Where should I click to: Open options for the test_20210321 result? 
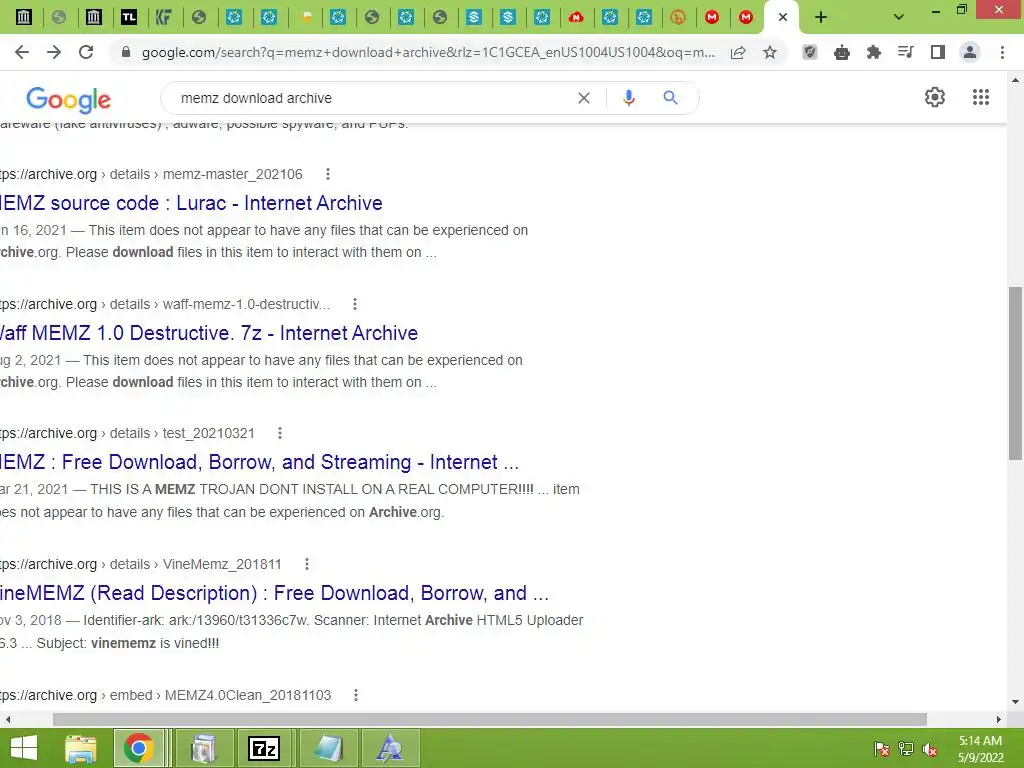pos(280,434)
